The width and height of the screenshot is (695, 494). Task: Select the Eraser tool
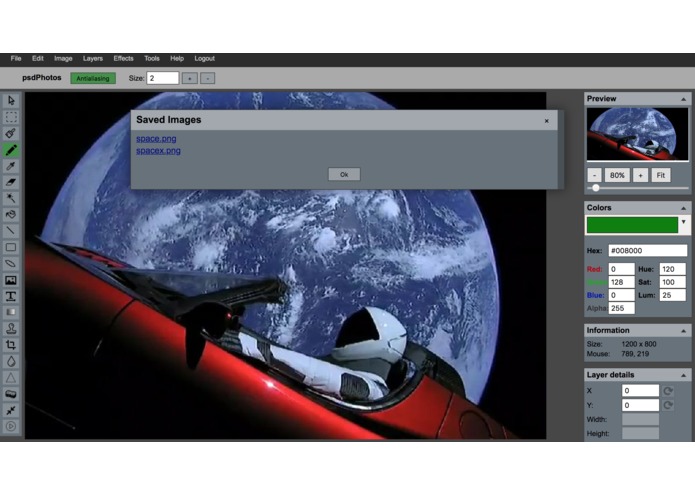click(x=11, y=182)
